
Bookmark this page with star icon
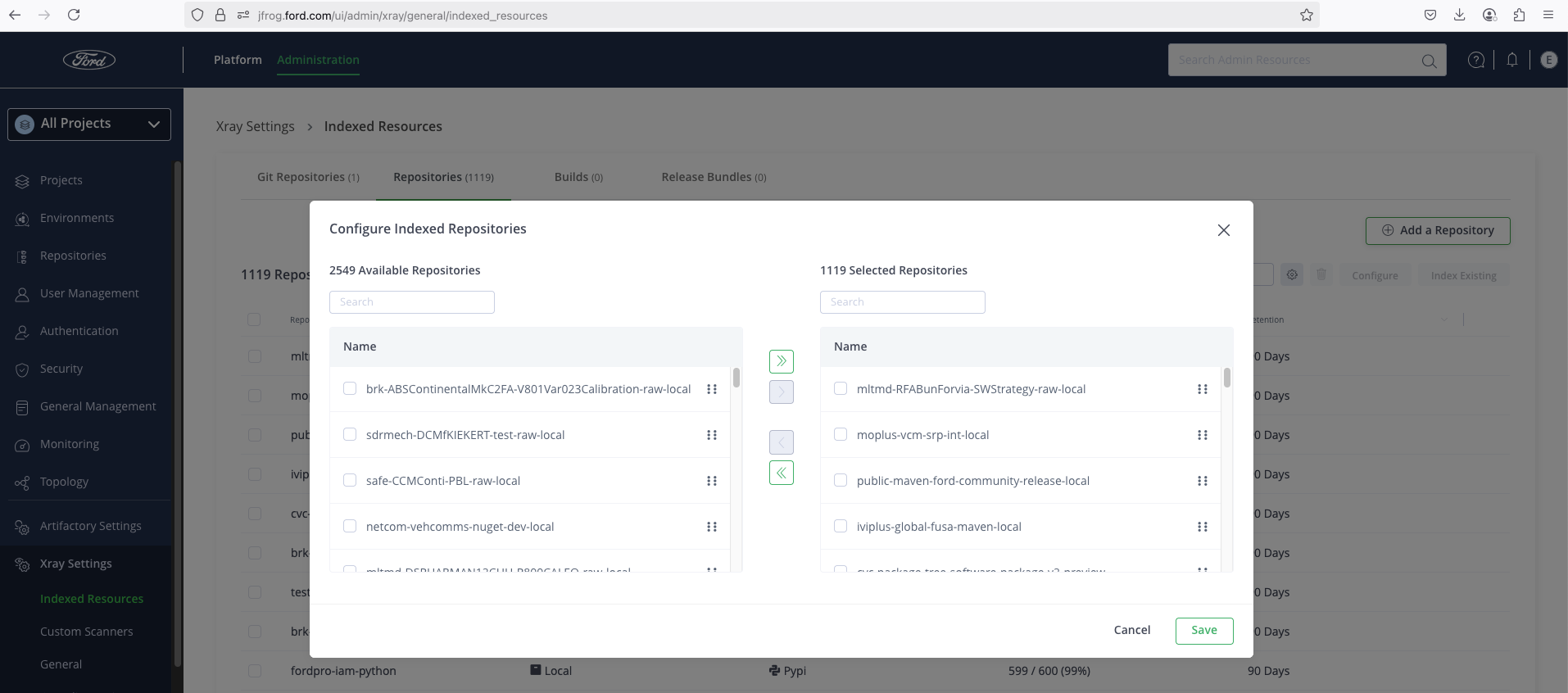coord(1307,15)
